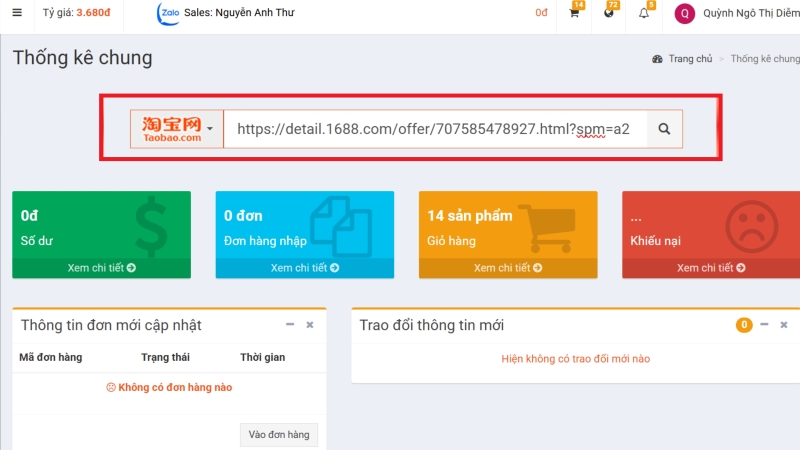Click the Trạng thái column header
Image resolution: width=800 pixels, height=450 pixels.
[165, 357]
